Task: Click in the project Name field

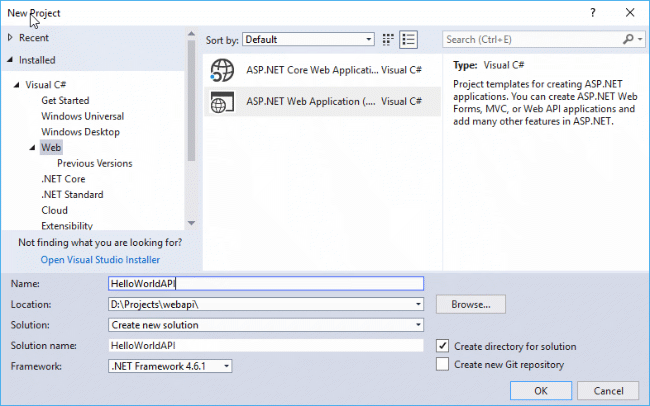Action: [265, 283]
